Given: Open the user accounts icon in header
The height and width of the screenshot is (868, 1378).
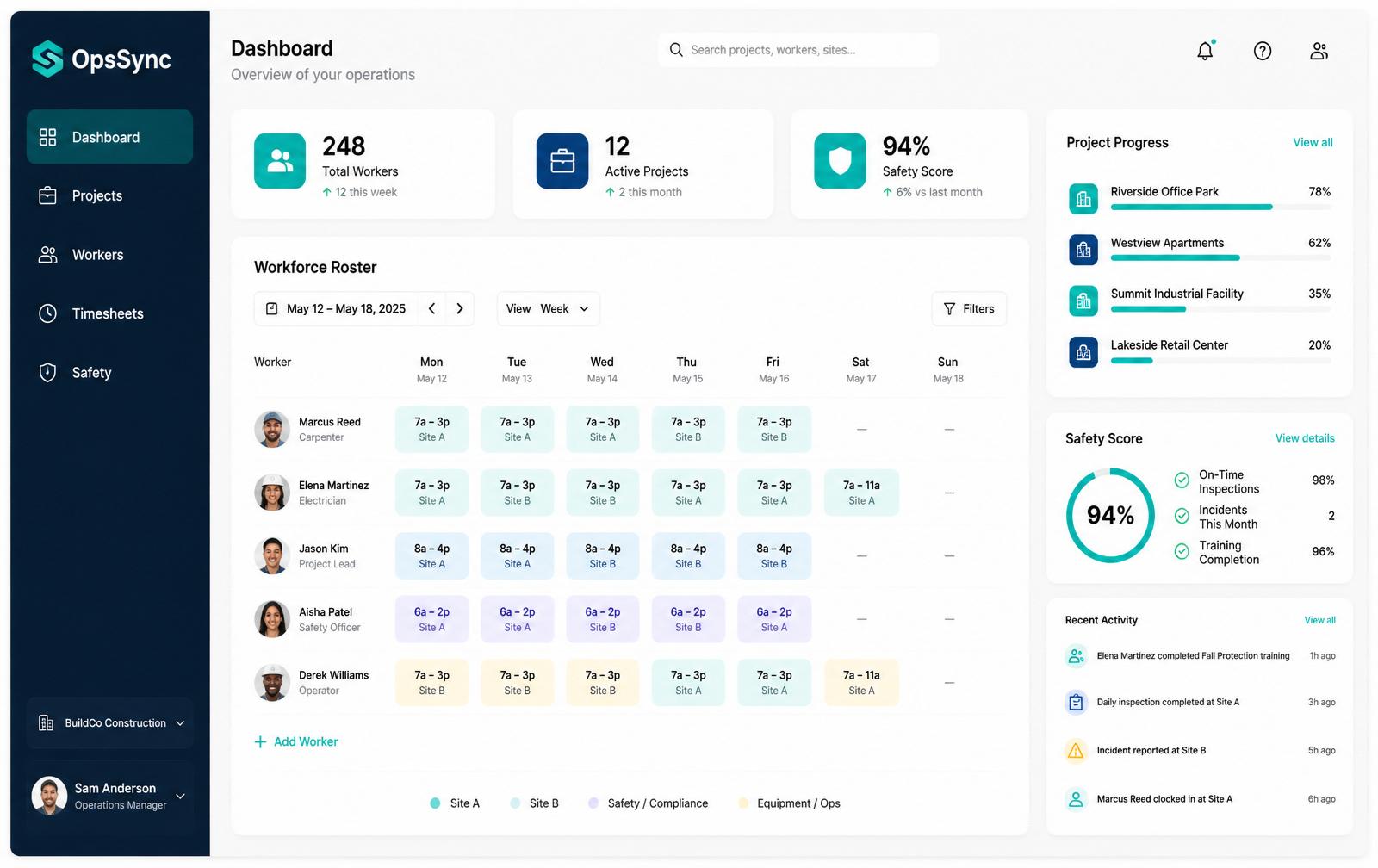Looking at the screenshot, I should (1319, 51).
